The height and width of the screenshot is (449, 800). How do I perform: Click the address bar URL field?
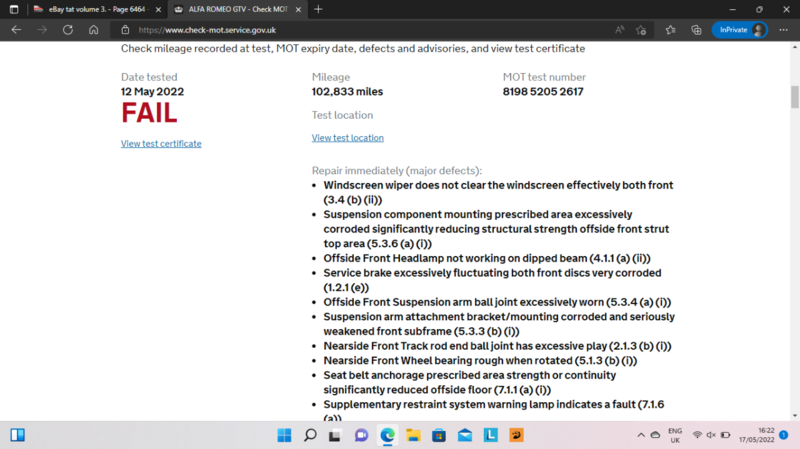pyautogui.click(x=350, y=30)
